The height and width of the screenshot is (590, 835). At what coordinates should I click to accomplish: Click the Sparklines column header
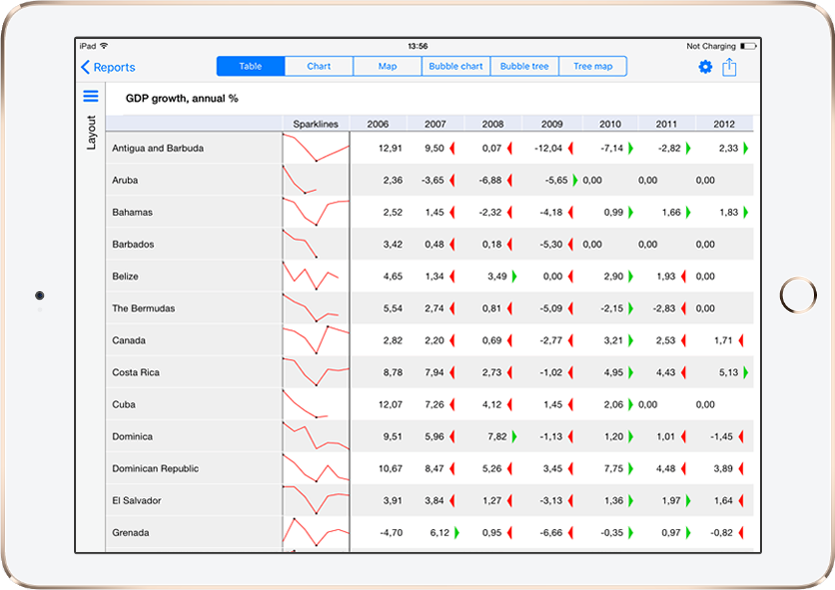(x=316, y=124)
